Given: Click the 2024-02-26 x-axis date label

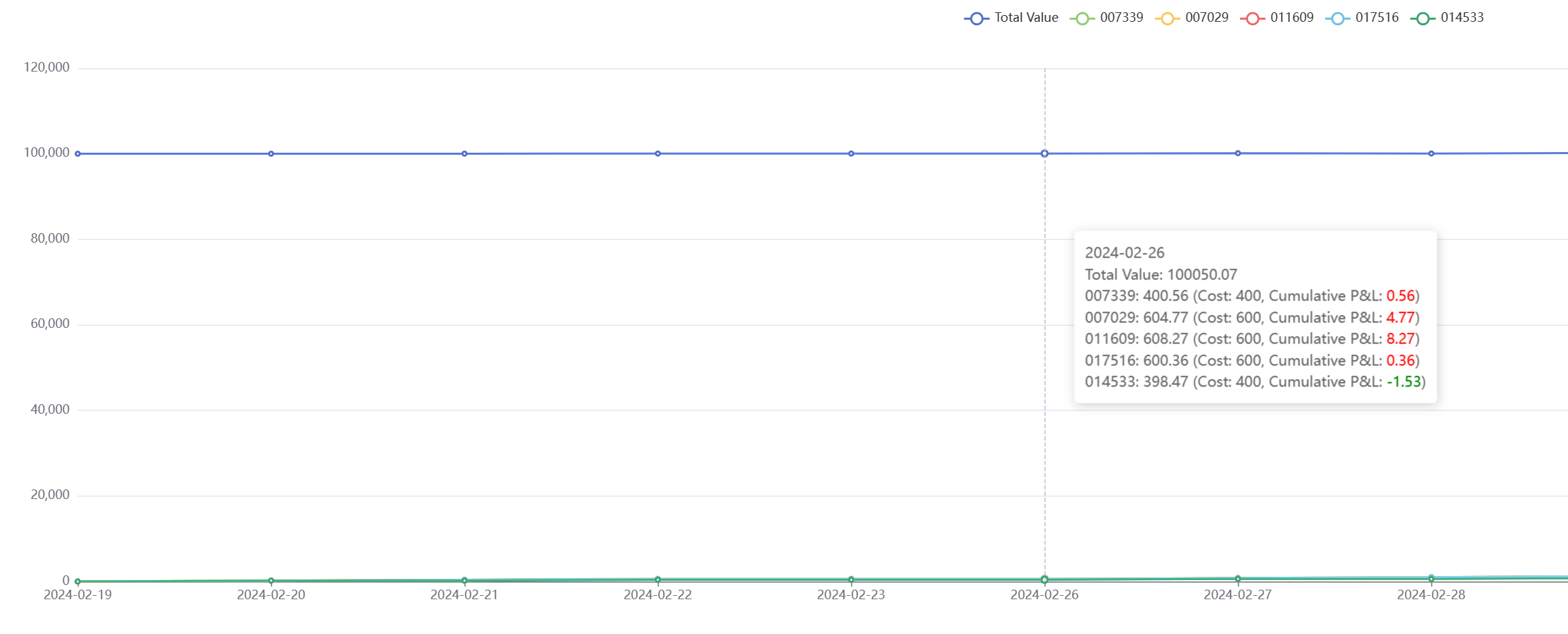Looking at the screenshot, I should pos(1044,595).
